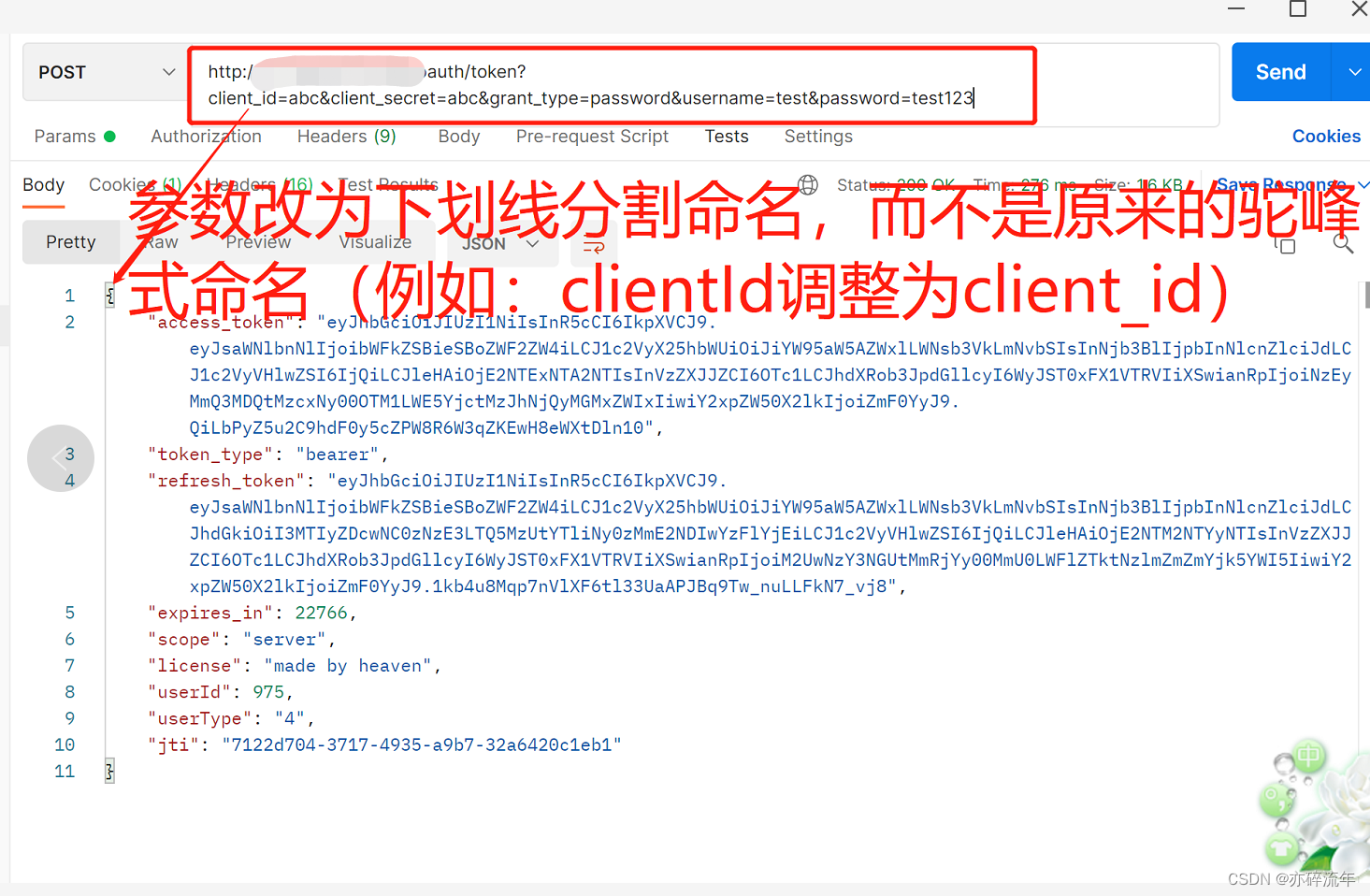This screenshot has height=896, width=1370.
Task: Click line number 5 in gutter
Action: (70, 613)
